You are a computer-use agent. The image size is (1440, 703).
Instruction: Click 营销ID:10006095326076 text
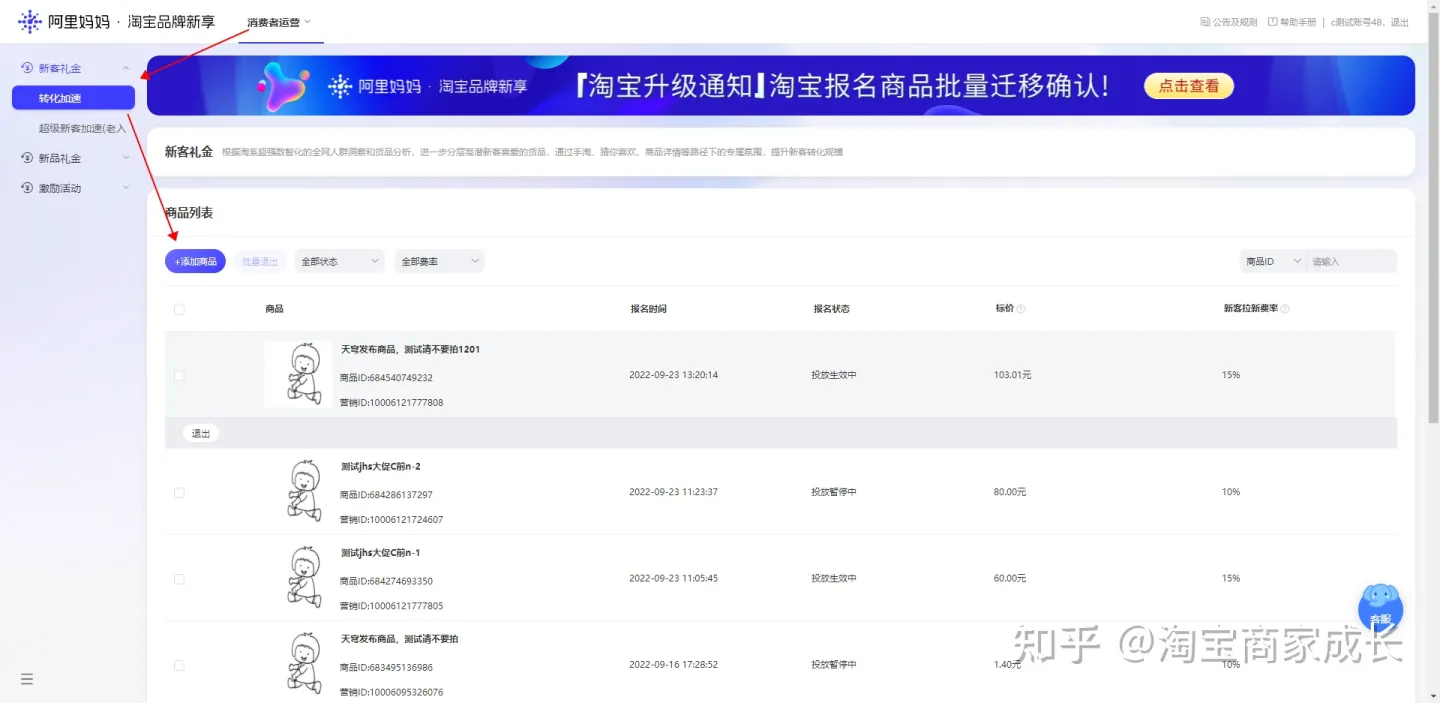pyautogui.click(x=391, y=692)
